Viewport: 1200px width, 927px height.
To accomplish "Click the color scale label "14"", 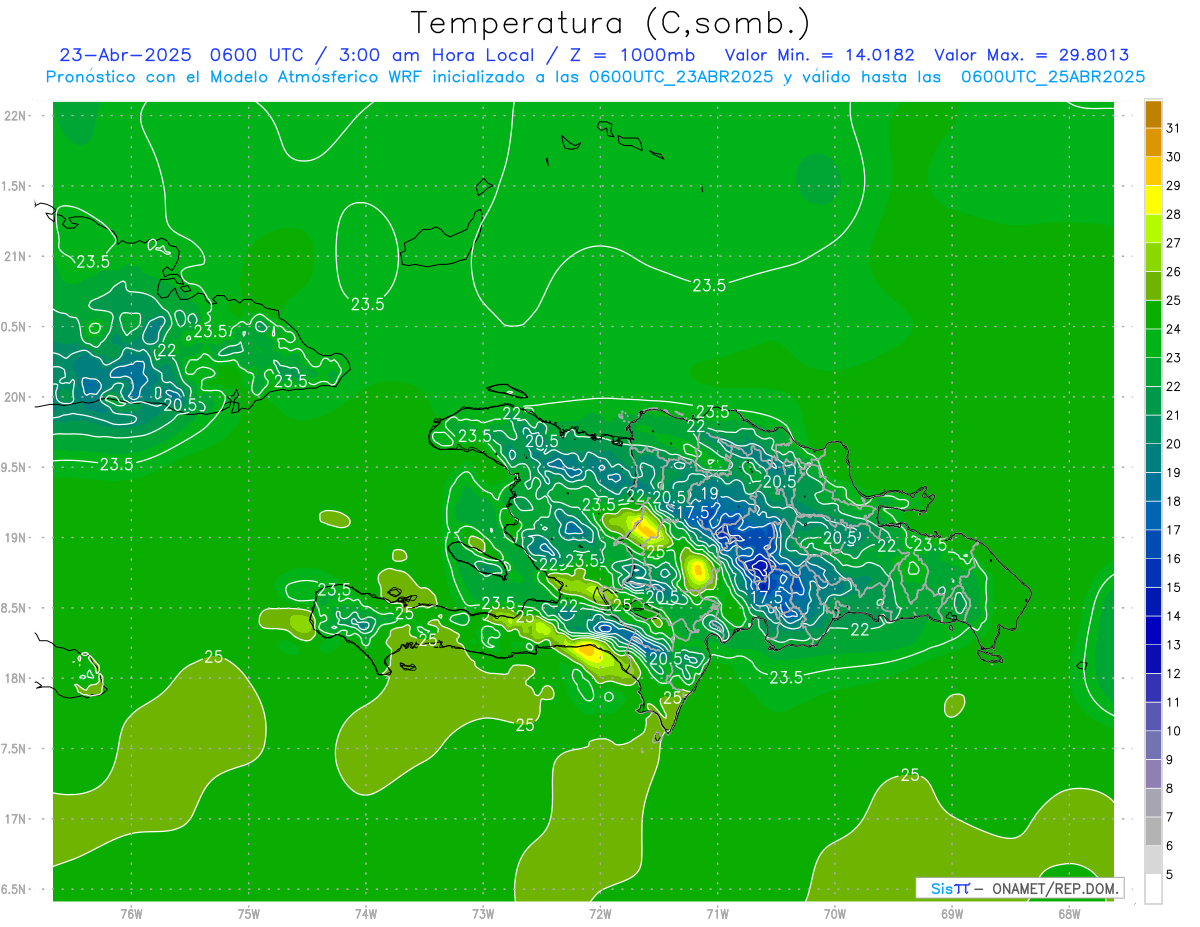I will click(1174, 616).
